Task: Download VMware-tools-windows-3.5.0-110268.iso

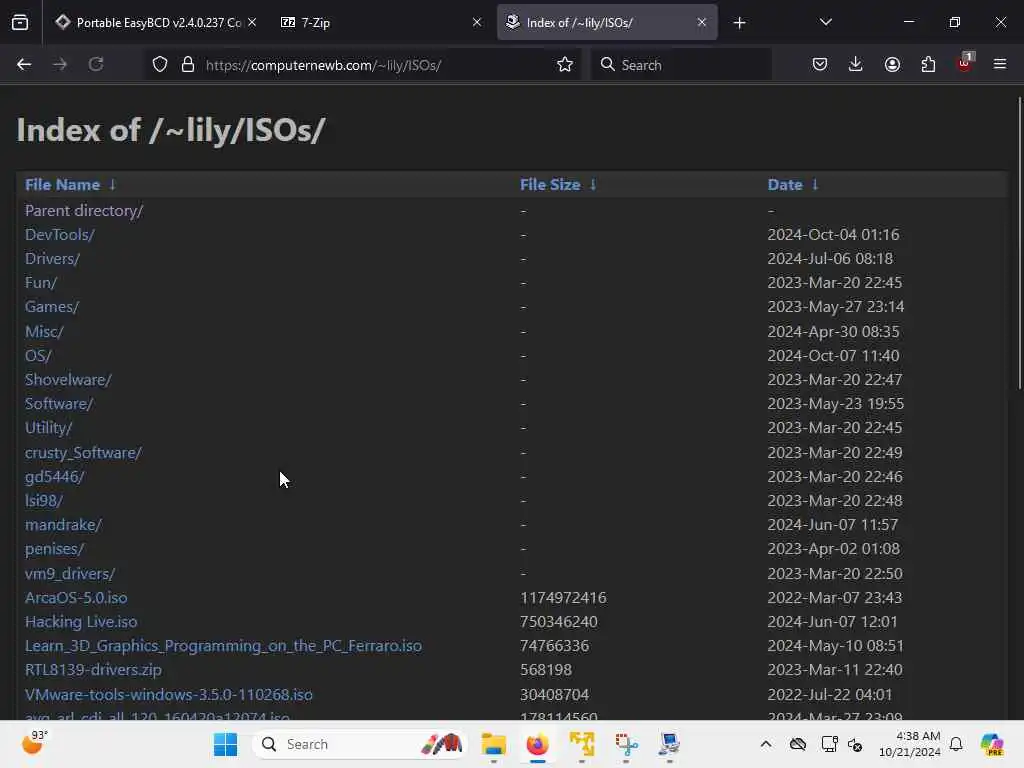Action: [x=168, y=695]
